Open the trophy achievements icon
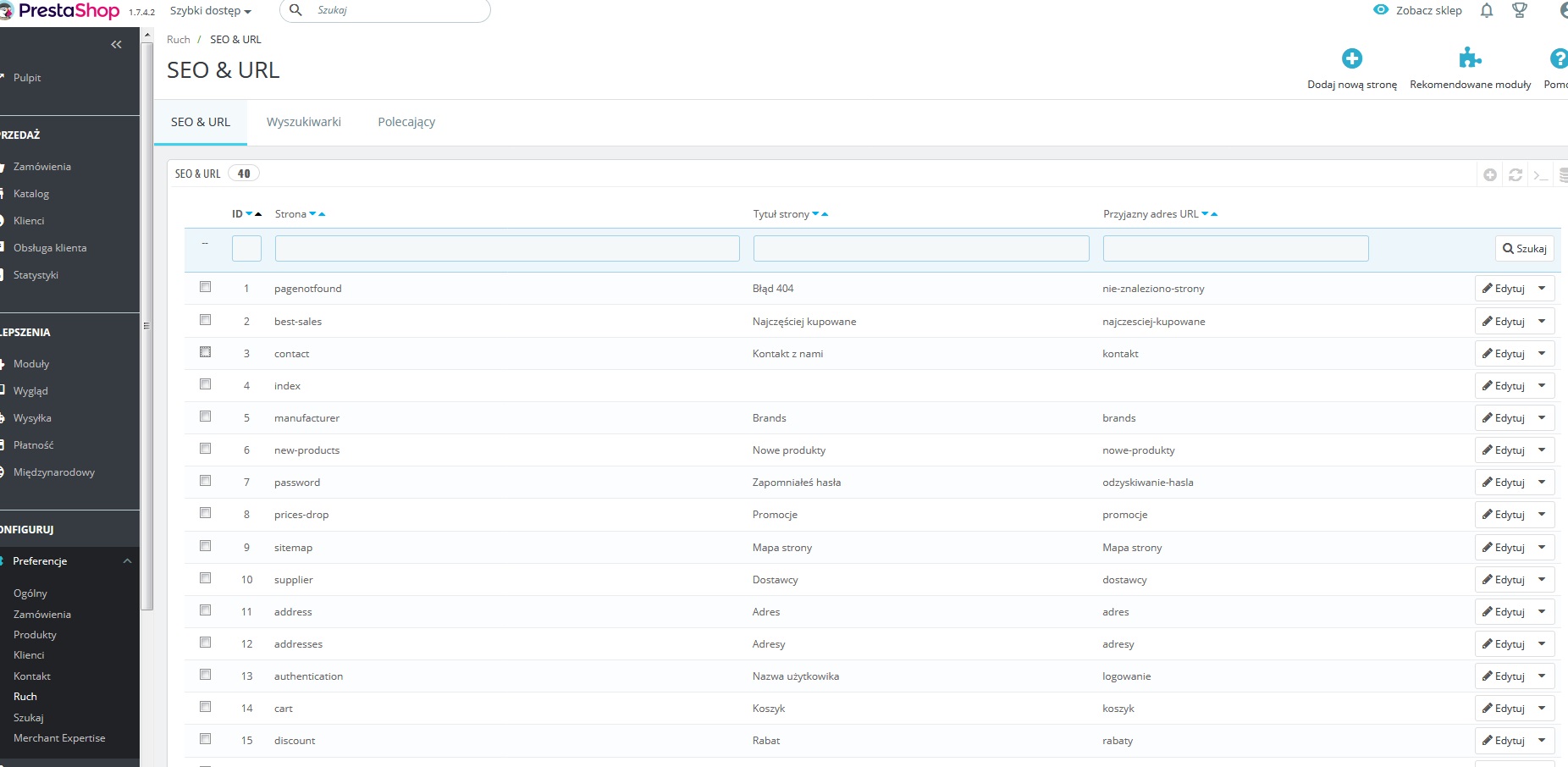 pyautogui.click(x=1520, y=10)
